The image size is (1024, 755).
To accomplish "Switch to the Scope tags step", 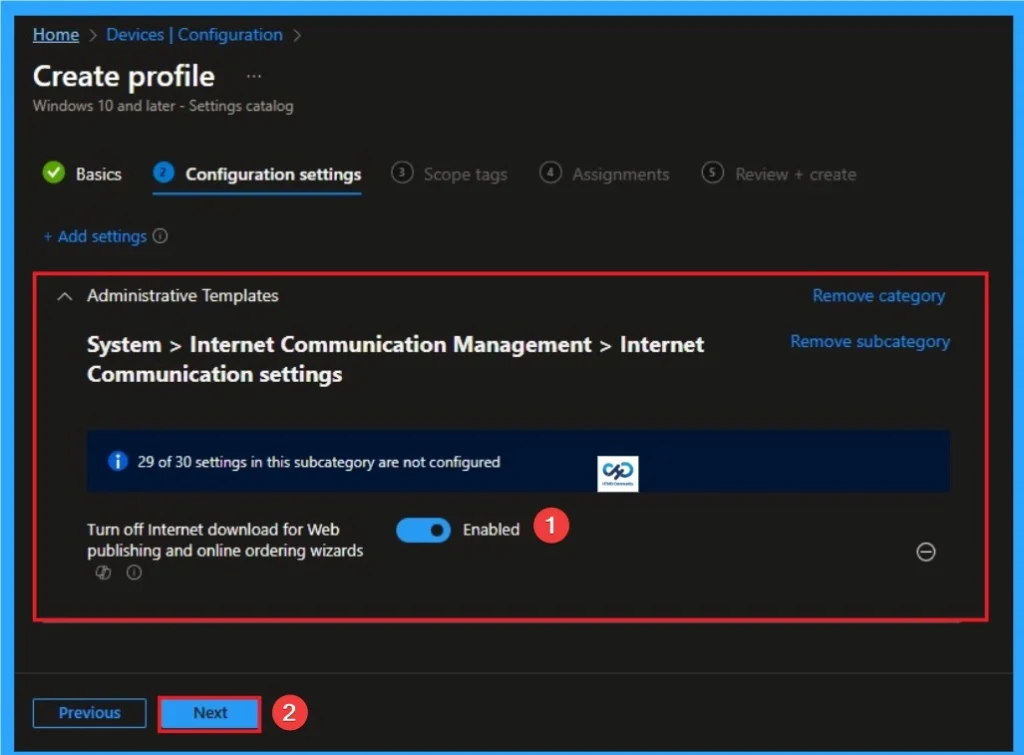I will click(x=465, y=174).
